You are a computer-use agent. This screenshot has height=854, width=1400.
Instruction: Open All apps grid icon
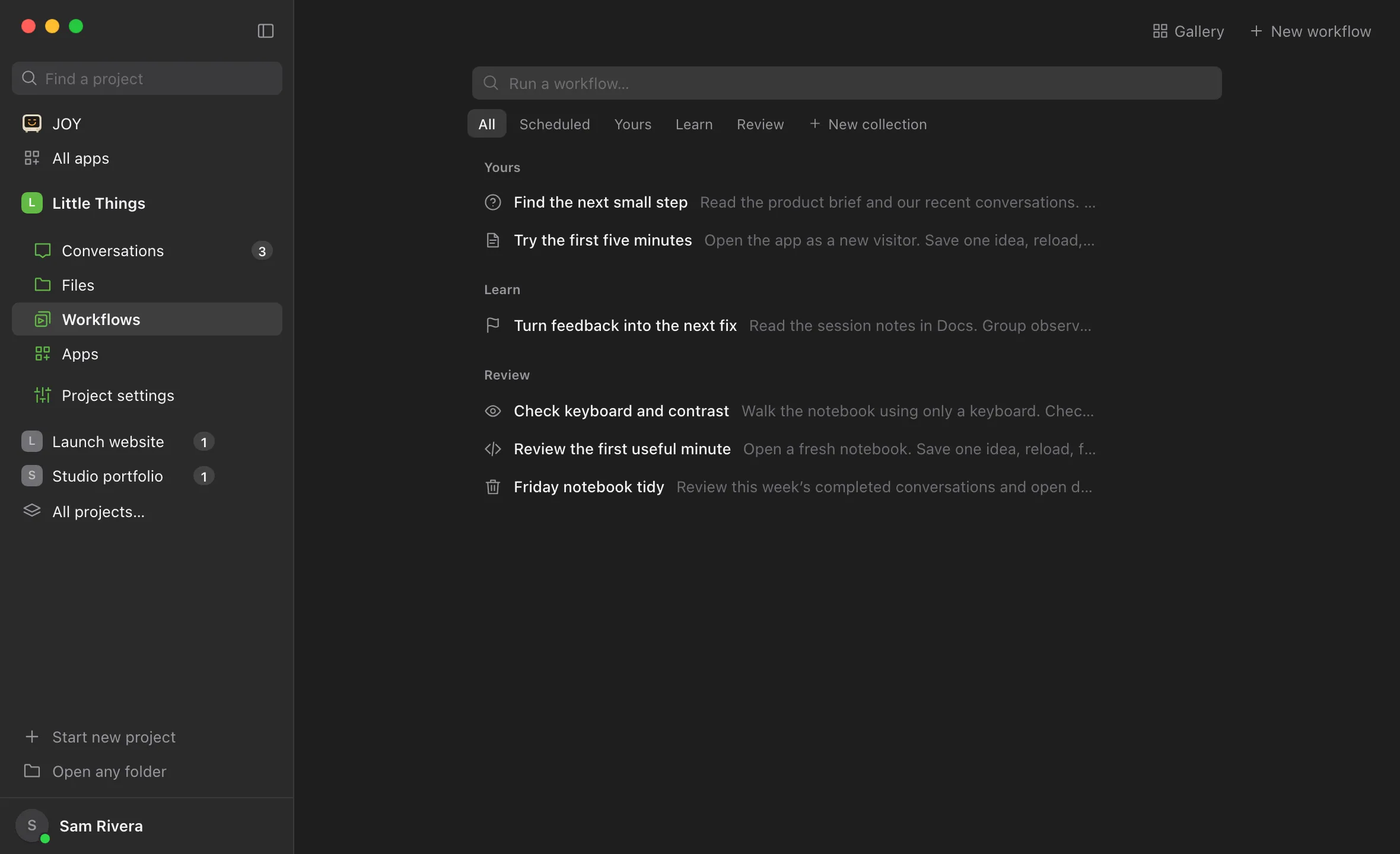[x=32, y=158]
